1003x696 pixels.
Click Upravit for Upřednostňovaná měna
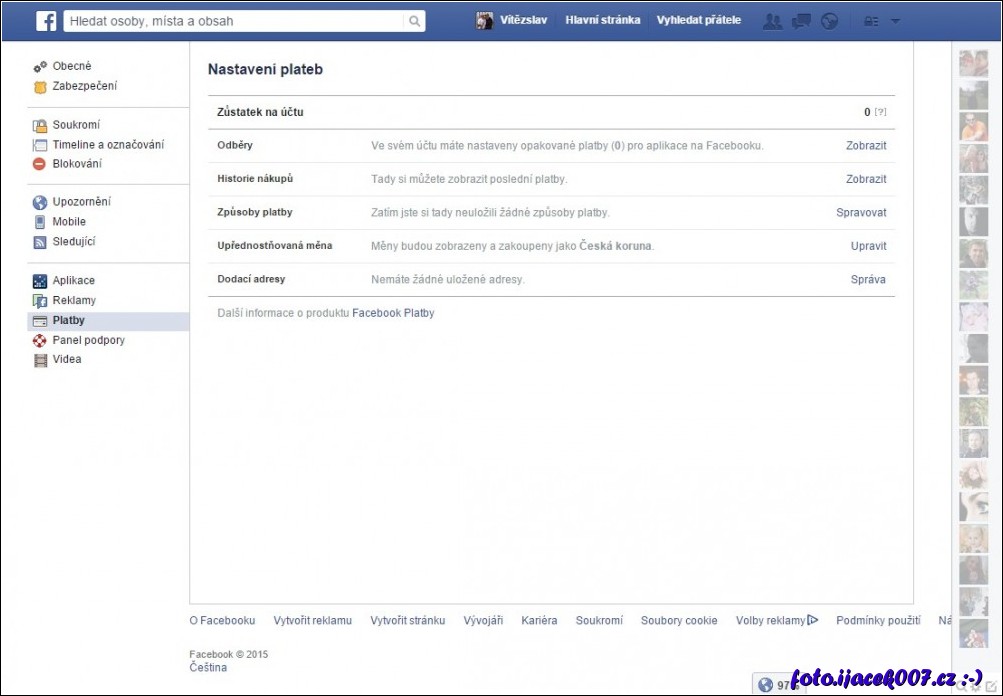pos(868,246)
